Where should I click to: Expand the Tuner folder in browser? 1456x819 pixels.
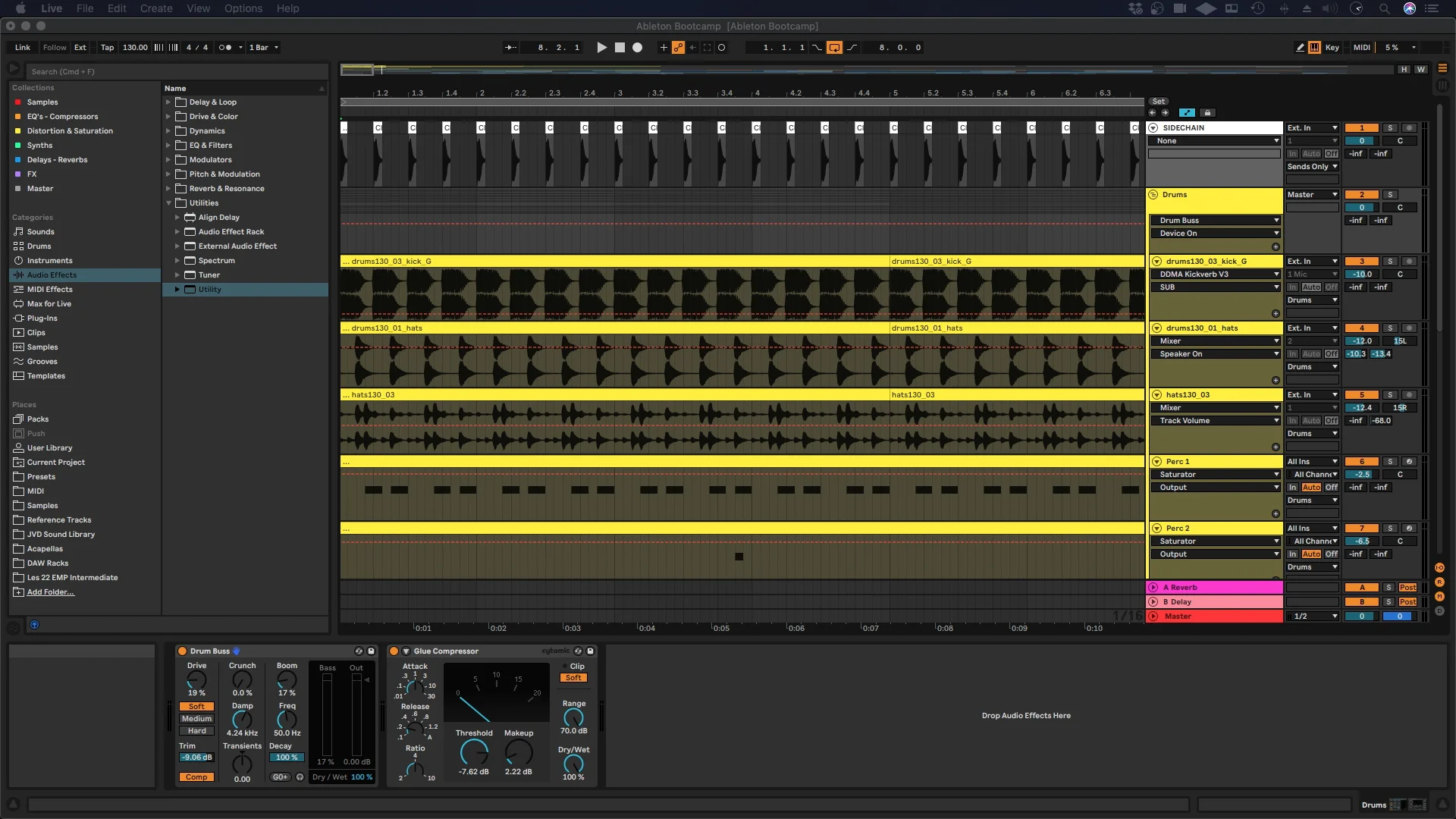click(x=177, y=275)
